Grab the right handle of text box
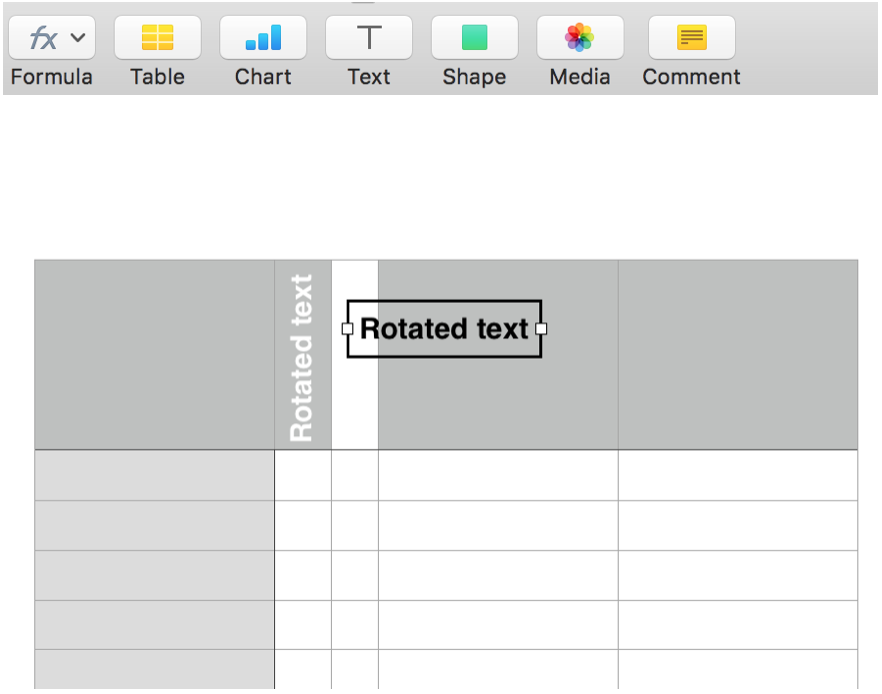The width and height of the screenshot is (882, 694). 541,329
